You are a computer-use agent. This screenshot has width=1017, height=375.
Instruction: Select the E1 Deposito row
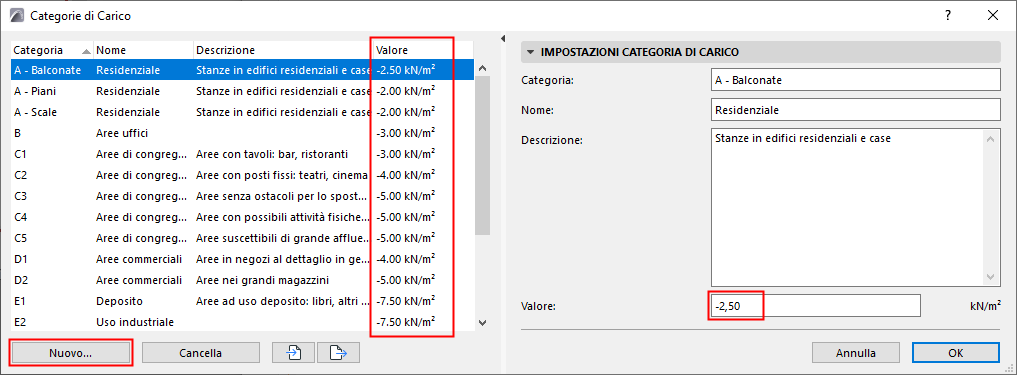pos(242,301)
